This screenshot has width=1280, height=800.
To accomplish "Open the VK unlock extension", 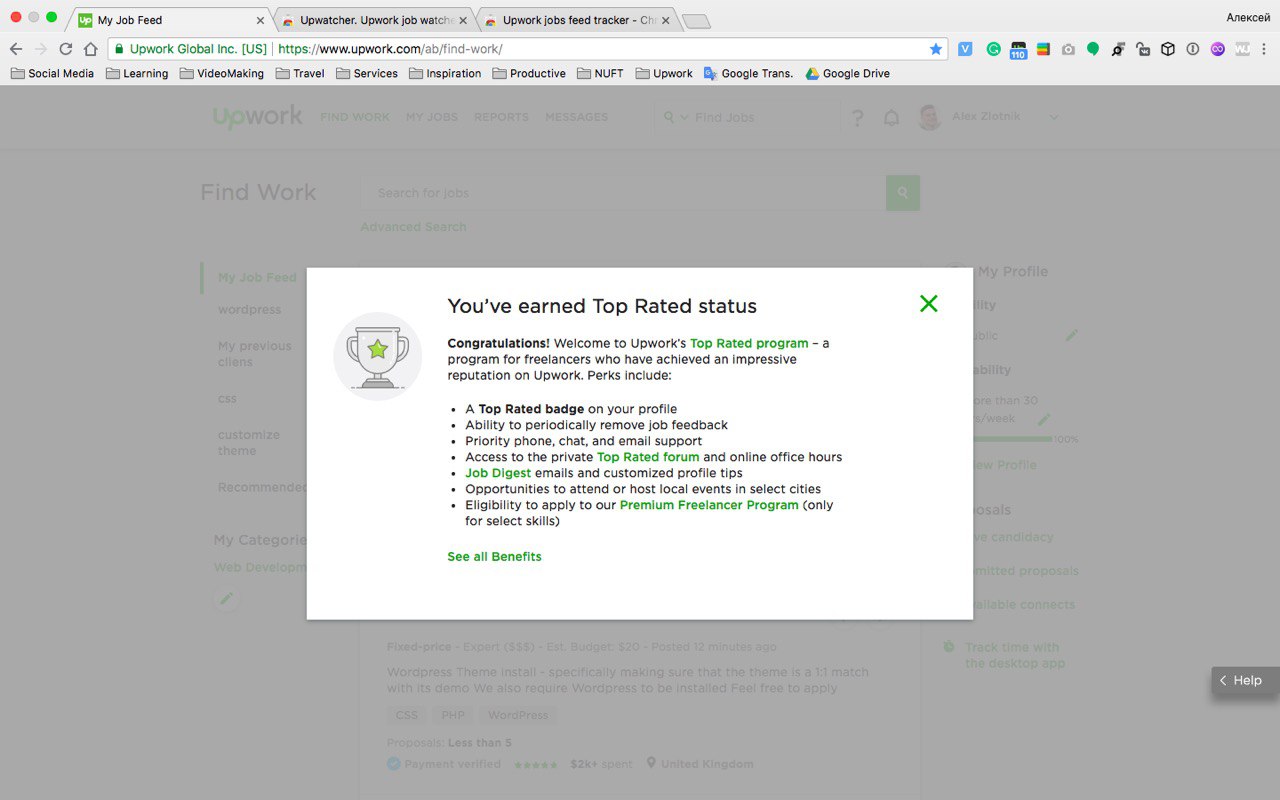I will [x=1143, y=49].
